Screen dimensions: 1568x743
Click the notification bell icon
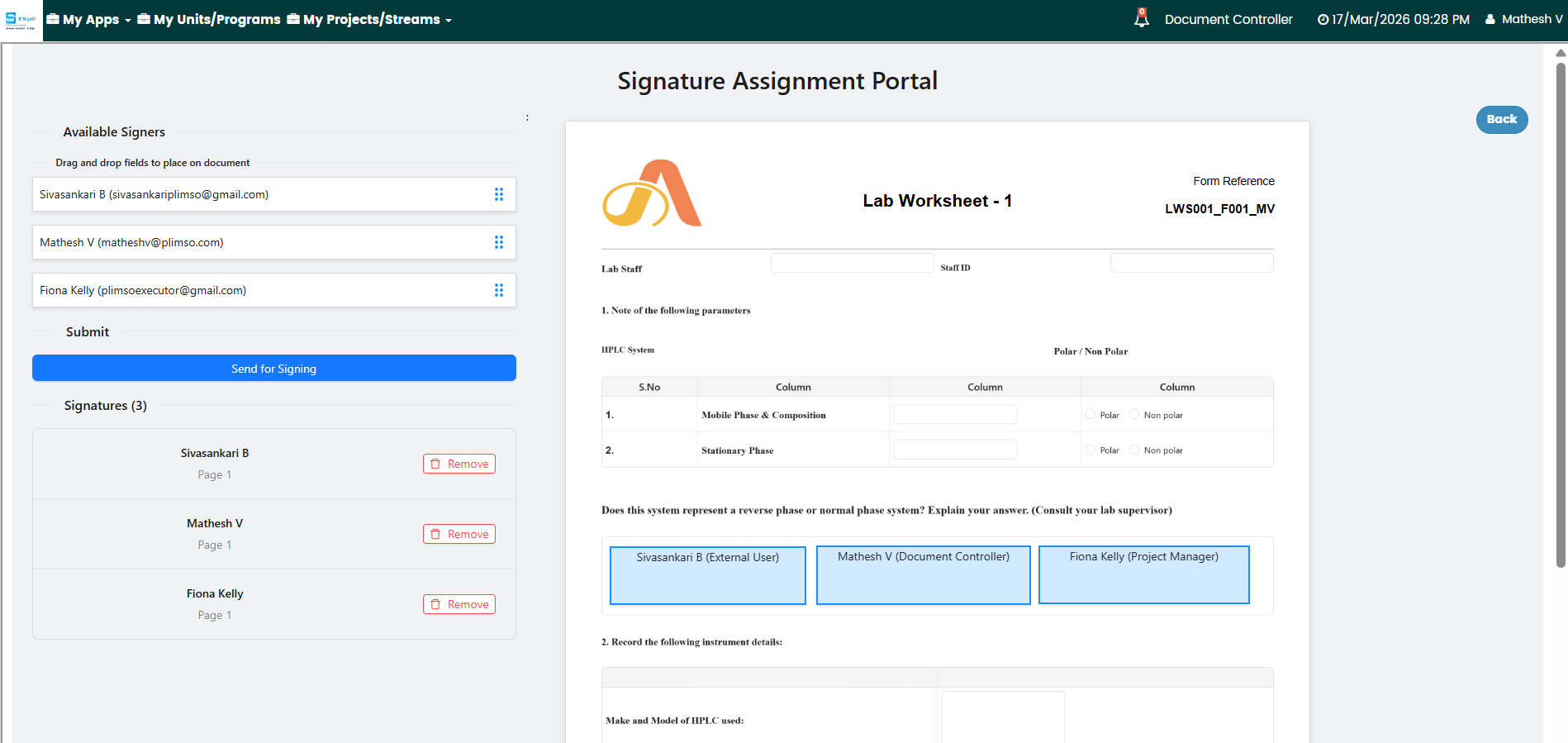1141,18
